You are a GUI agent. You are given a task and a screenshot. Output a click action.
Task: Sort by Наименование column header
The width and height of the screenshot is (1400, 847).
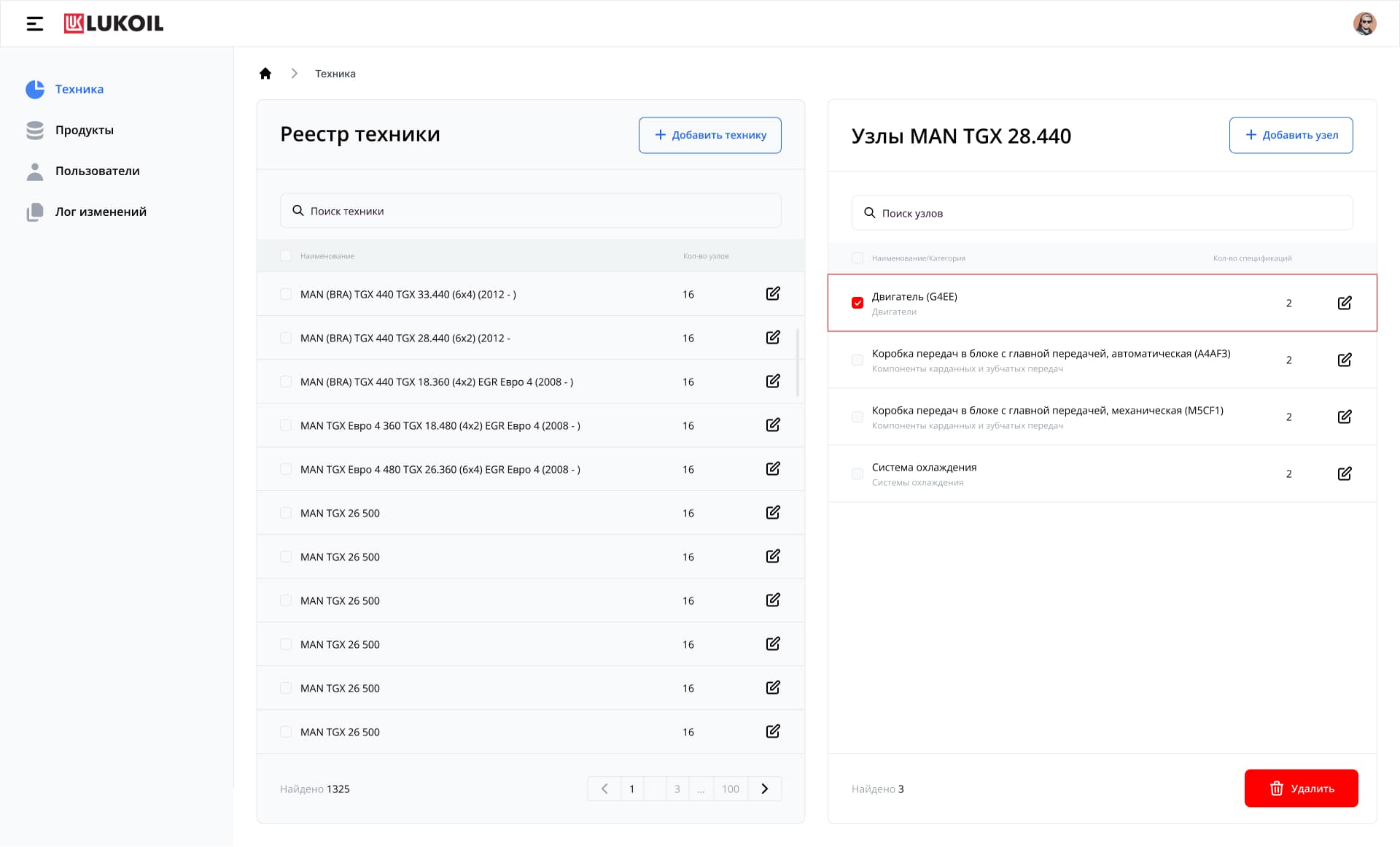tap(327, 256)
